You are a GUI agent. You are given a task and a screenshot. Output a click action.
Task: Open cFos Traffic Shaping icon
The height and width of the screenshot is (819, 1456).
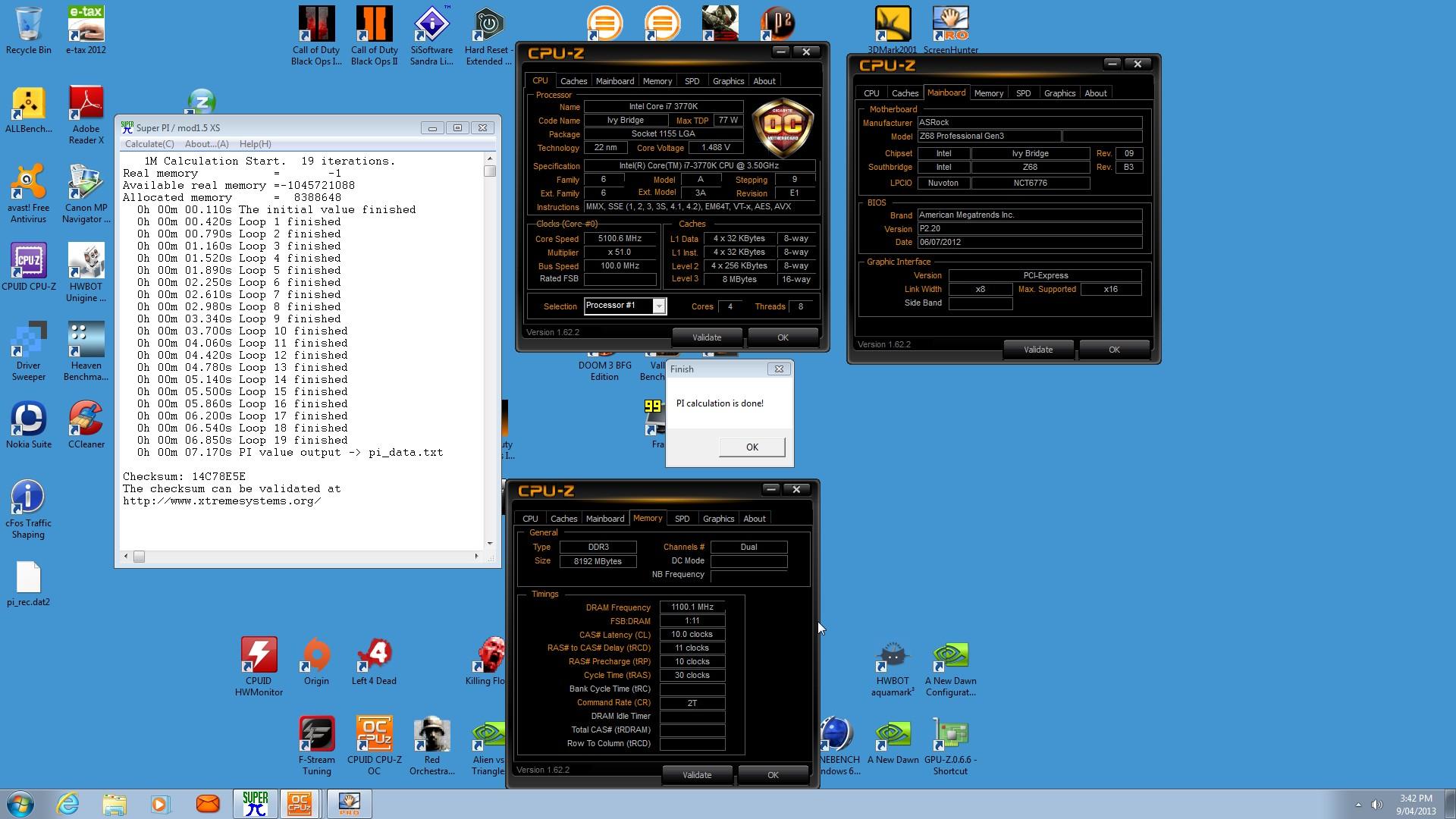29,510
